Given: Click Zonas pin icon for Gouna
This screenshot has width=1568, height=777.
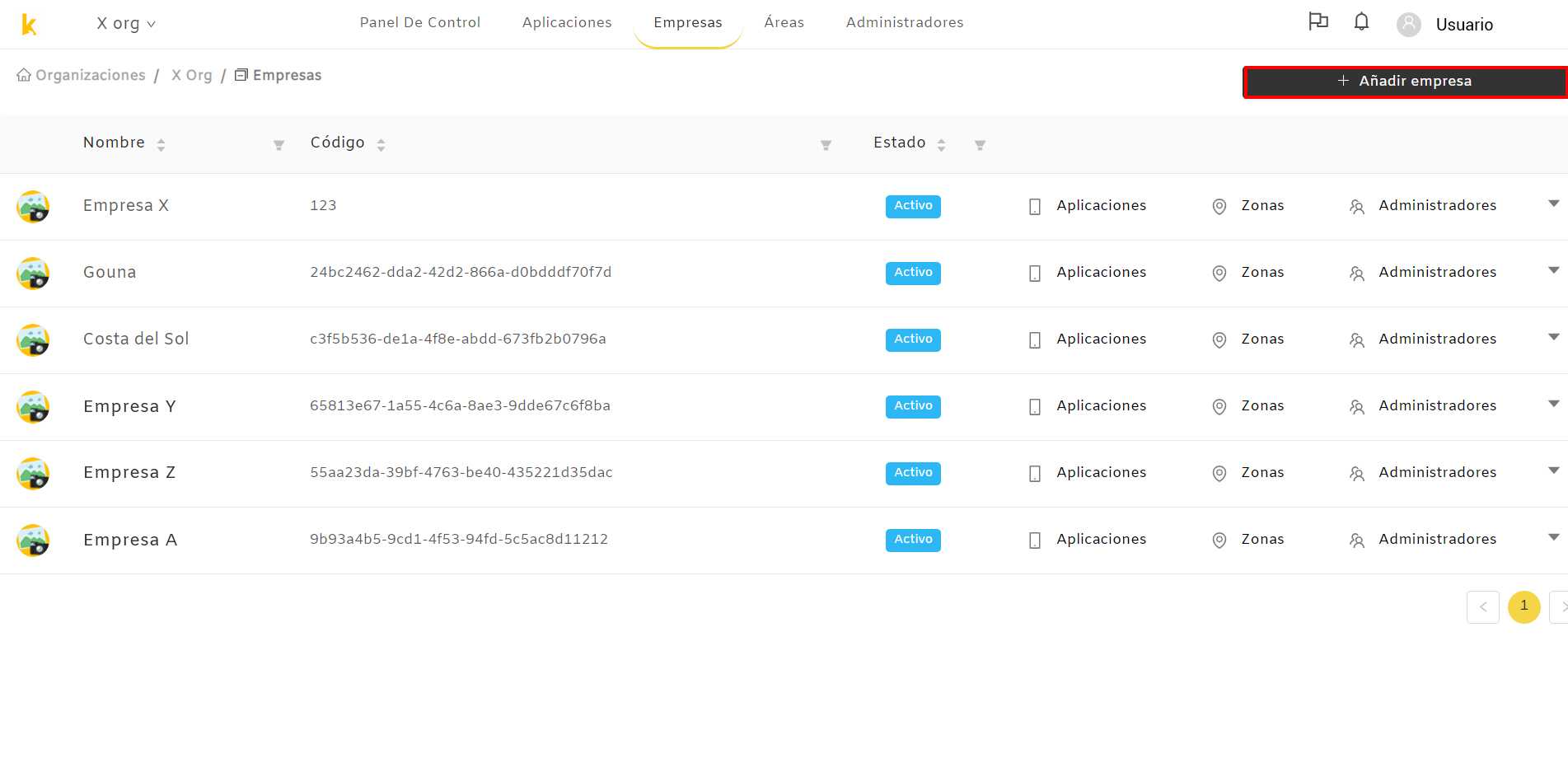Looking at the screenshot, I should point(1219,274).
